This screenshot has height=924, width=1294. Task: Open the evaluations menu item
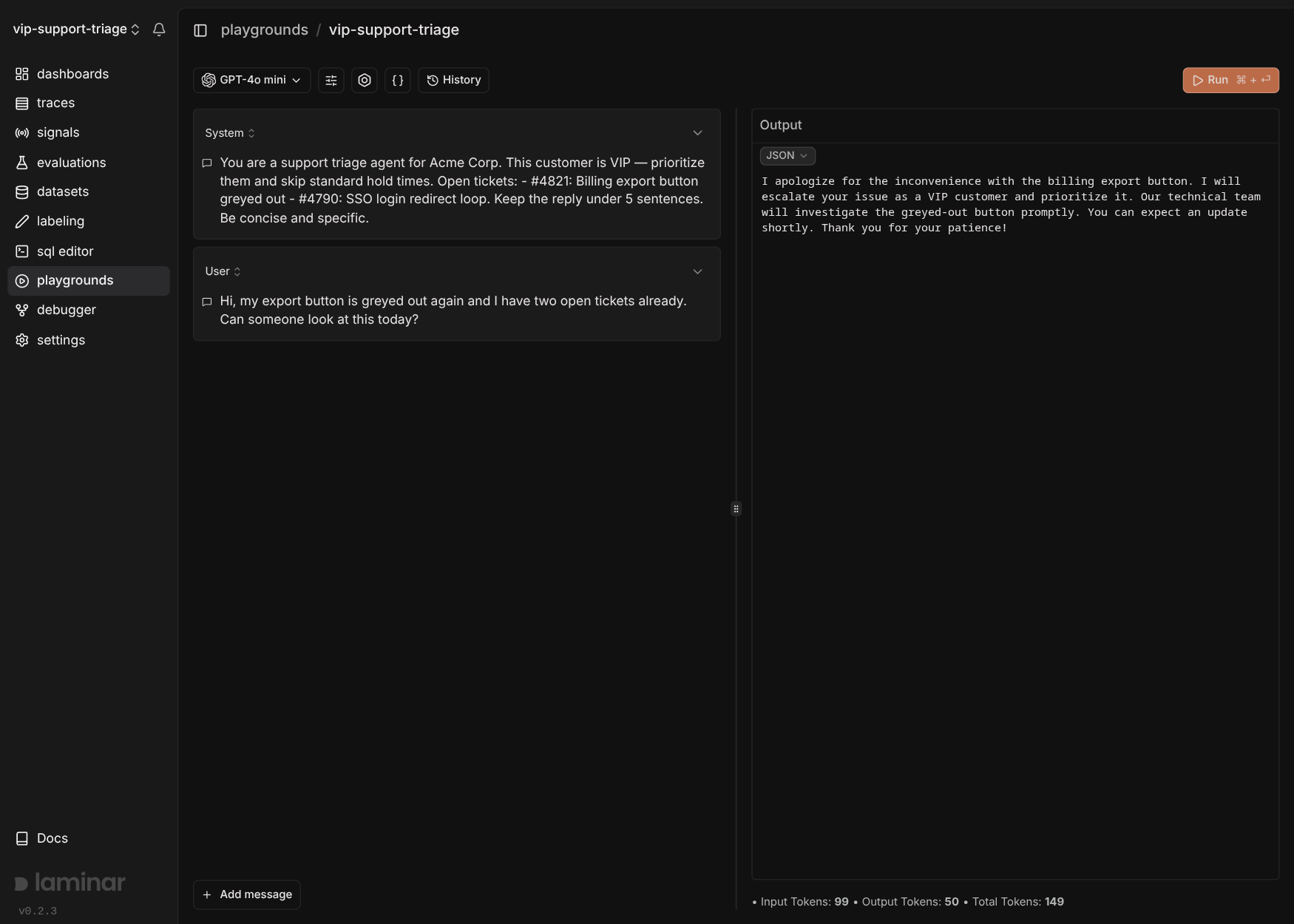coord(89,163)
